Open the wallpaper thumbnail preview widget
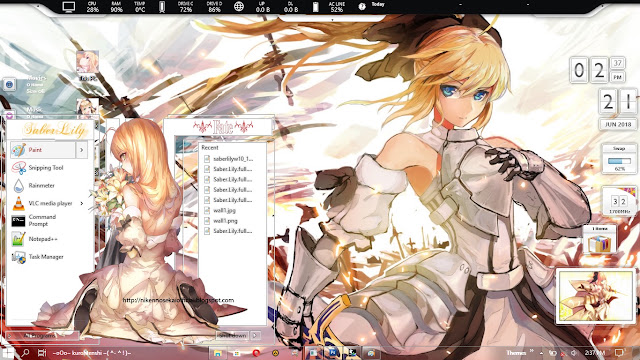The height and width of the screenshot is (360, 640). (596, 296)
